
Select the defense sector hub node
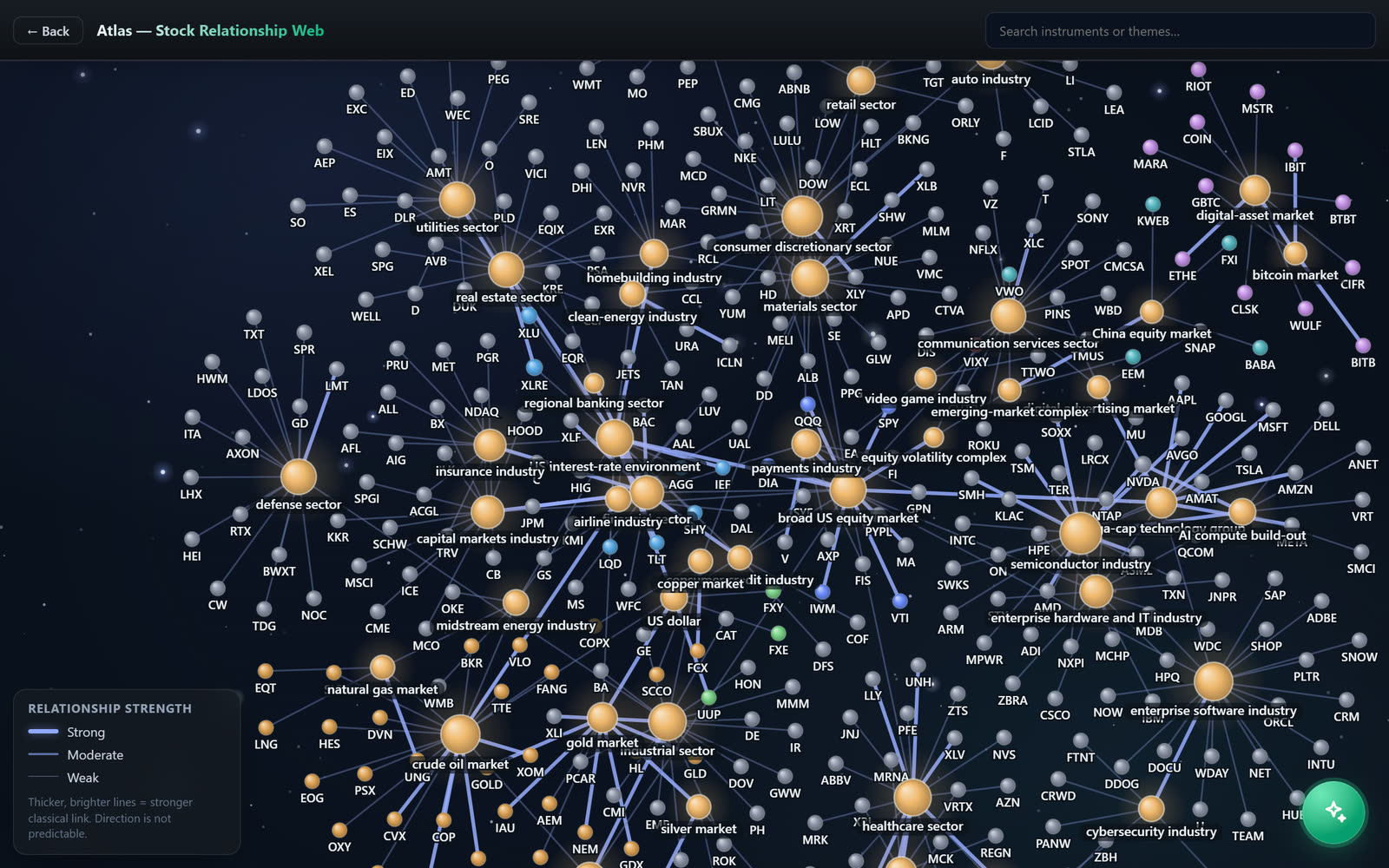coord(299,477)
